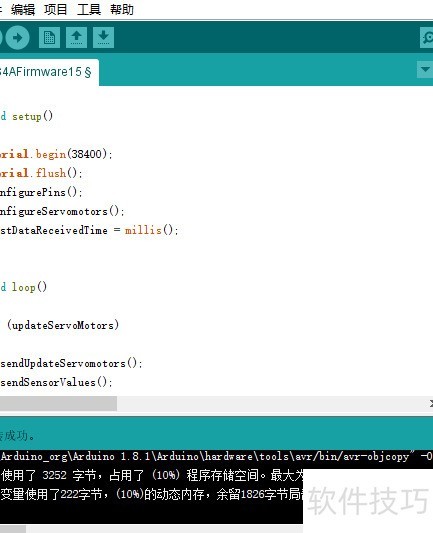Click the editor horizontal scrollbar thumb
This screenshot has width=433, height=533.
point(58,403)
